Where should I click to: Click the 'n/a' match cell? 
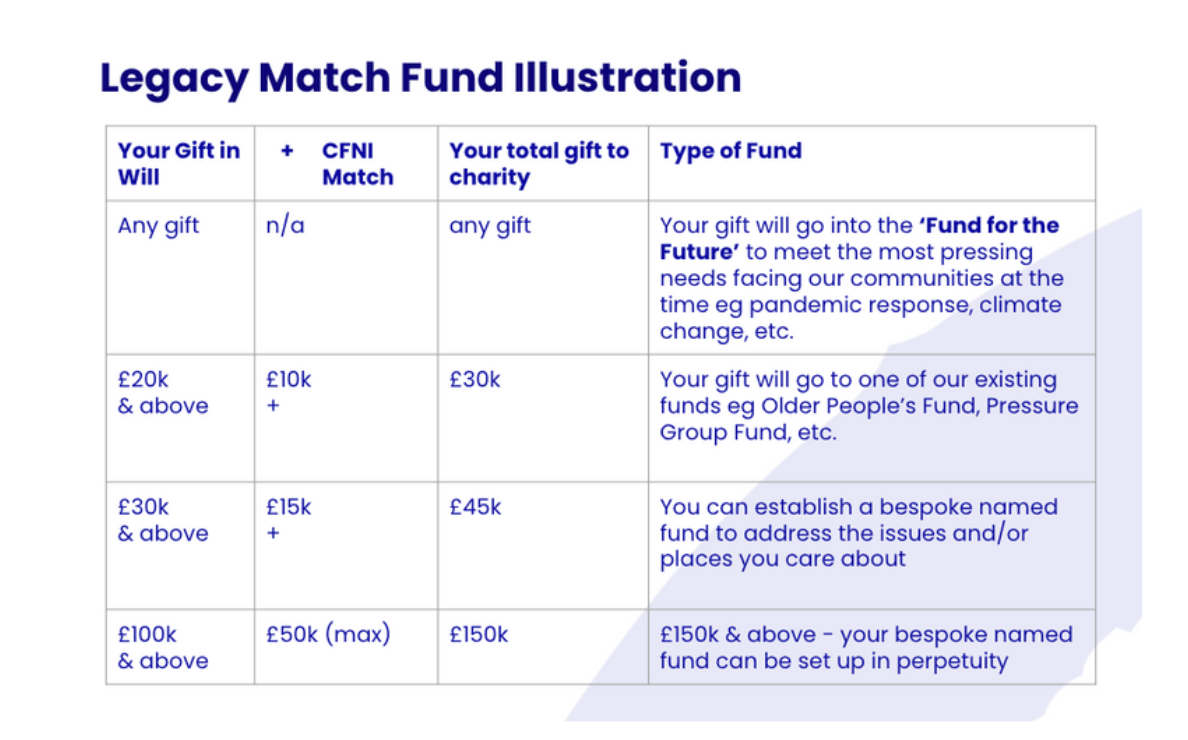pos(285,226)
